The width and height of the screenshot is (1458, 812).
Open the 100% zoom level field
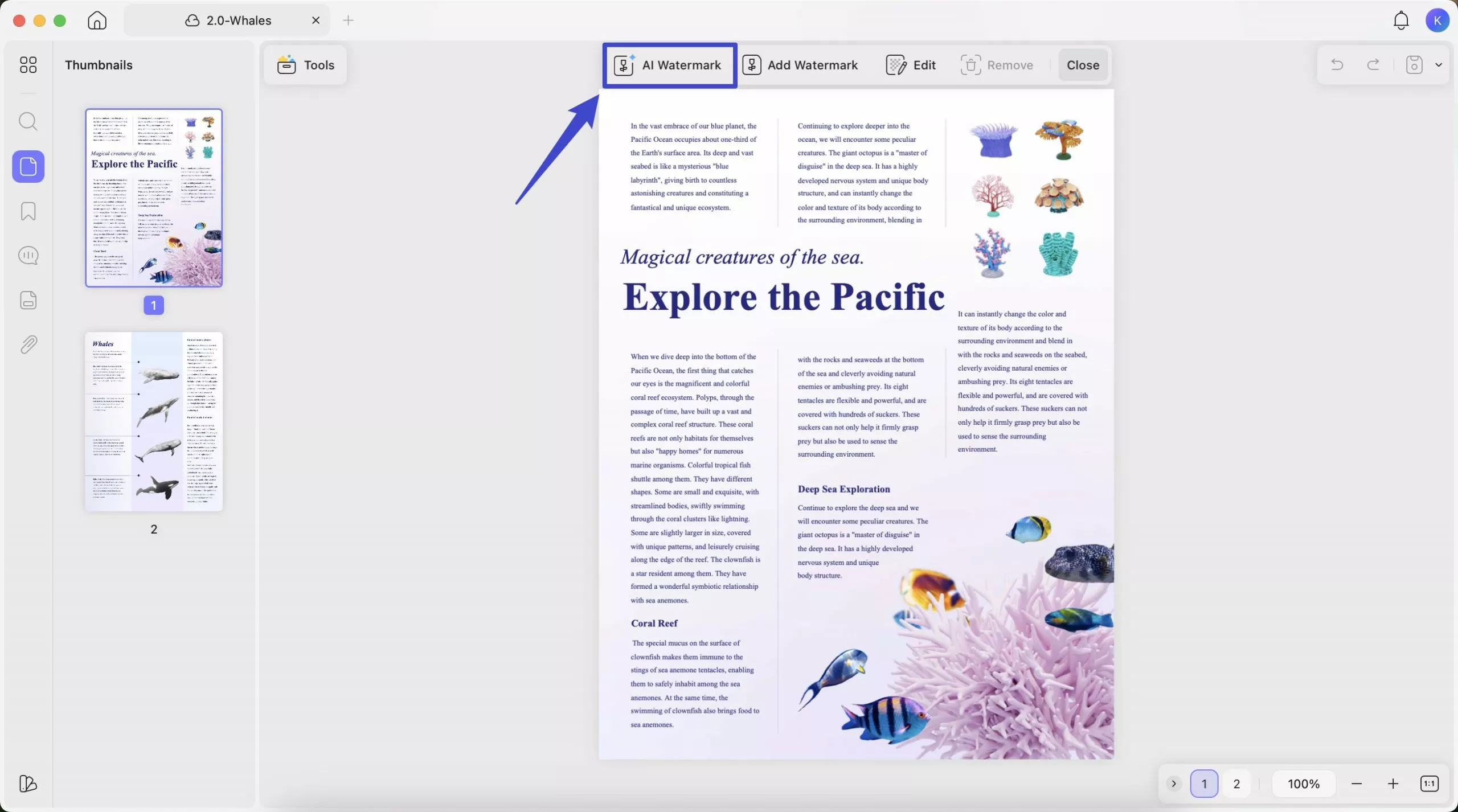pyautogui.click(x=1303, y=784)
